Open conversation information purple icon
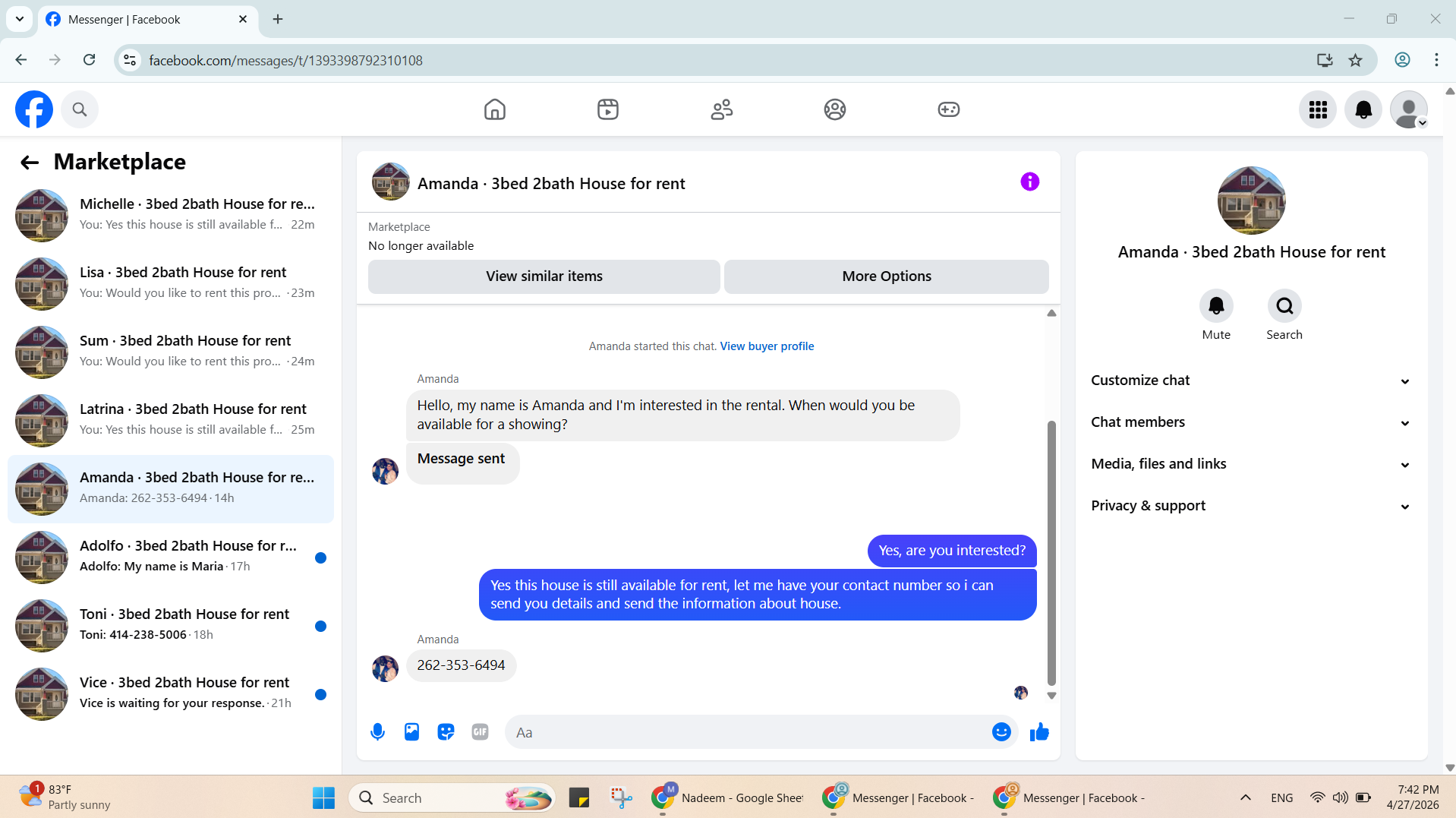Viewport: 1456px width, 818px height. click(1030, 182)
